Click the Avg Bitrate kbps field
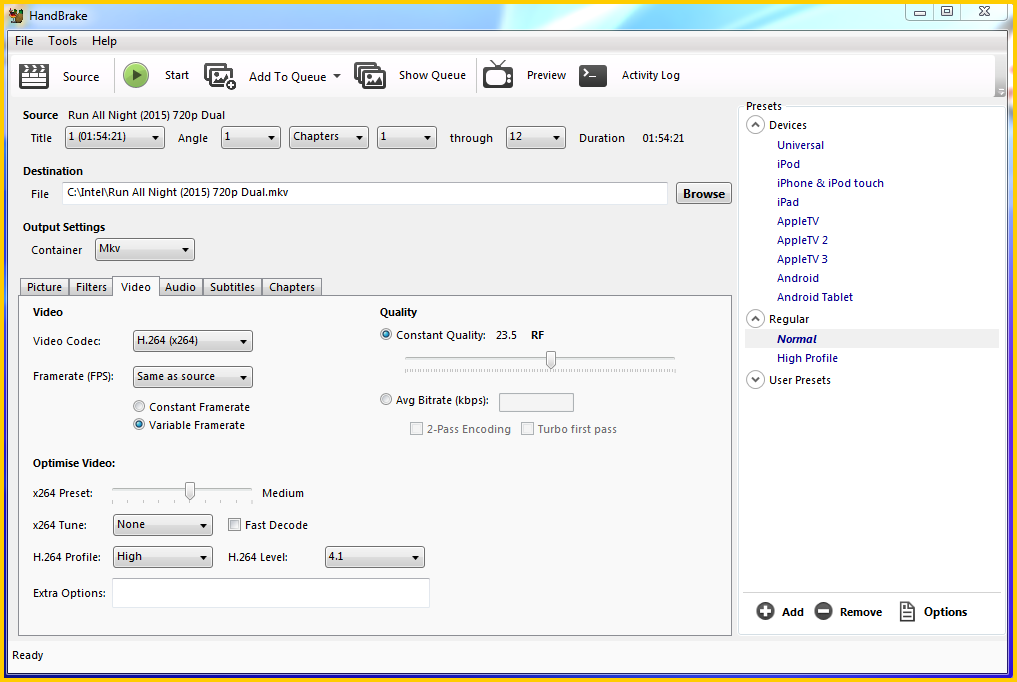This screenshot has width=1017, height=682. (536, 402)
